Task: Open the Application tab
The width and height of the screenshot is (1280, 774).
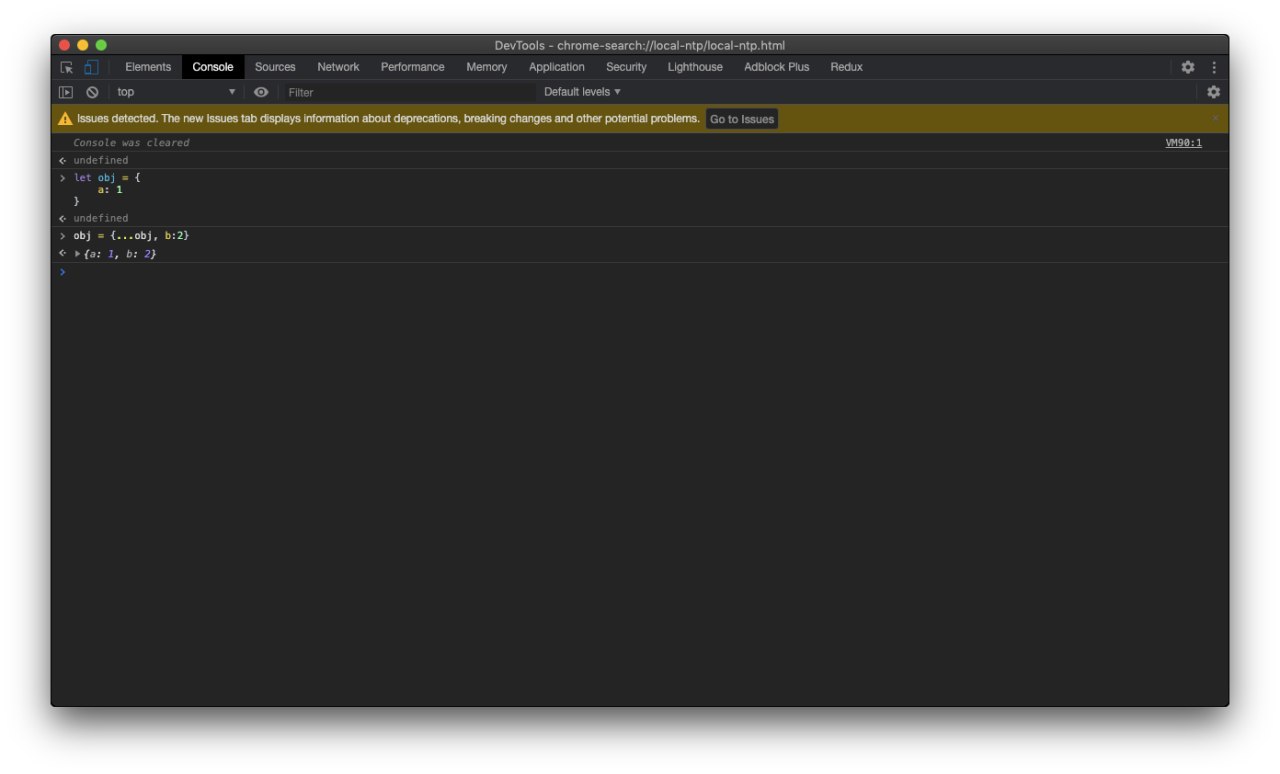Action: (x=557, y=67)
